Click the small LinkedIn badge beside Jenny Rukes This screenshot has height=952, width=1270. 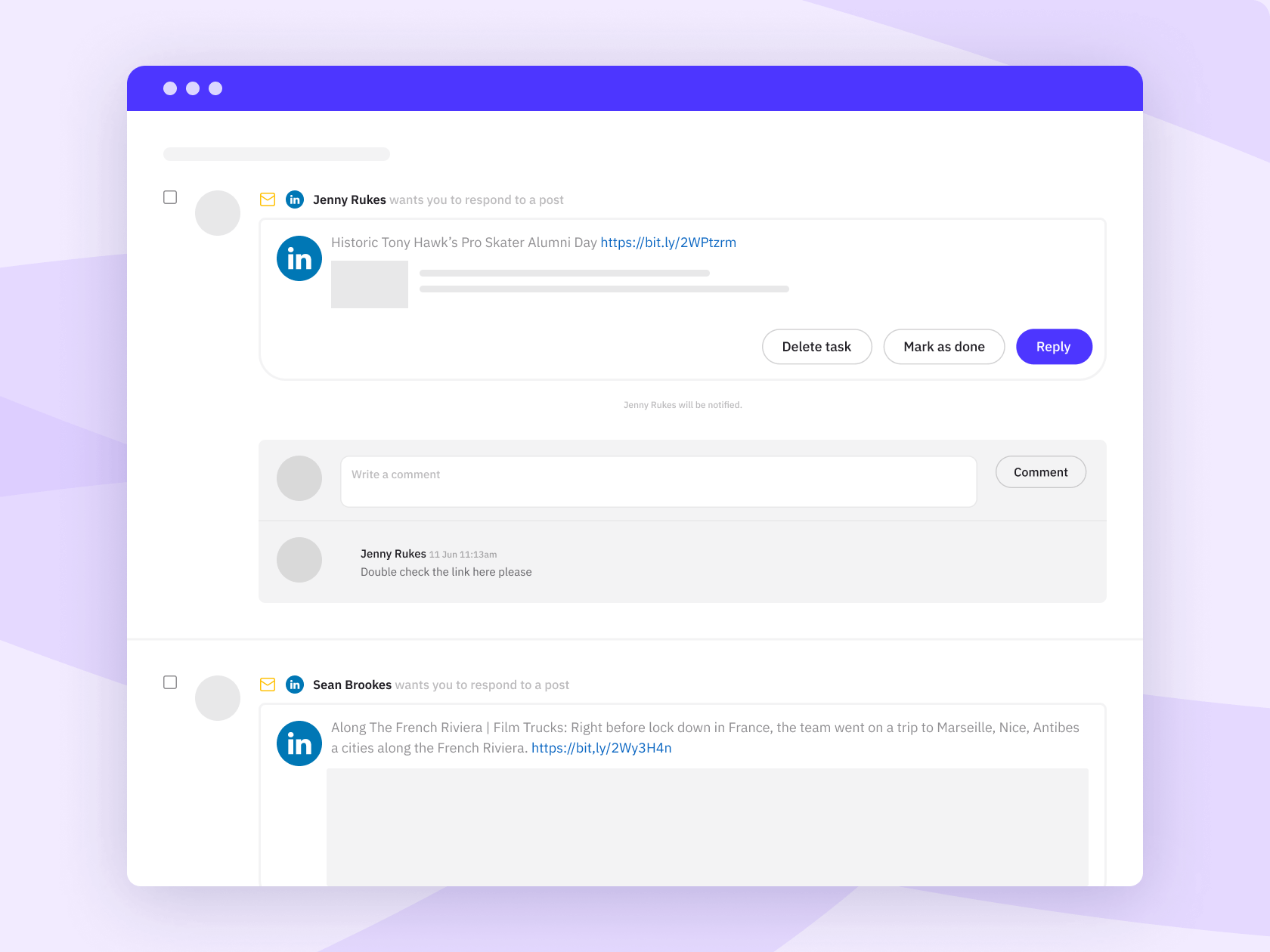[x=295, y=199]
